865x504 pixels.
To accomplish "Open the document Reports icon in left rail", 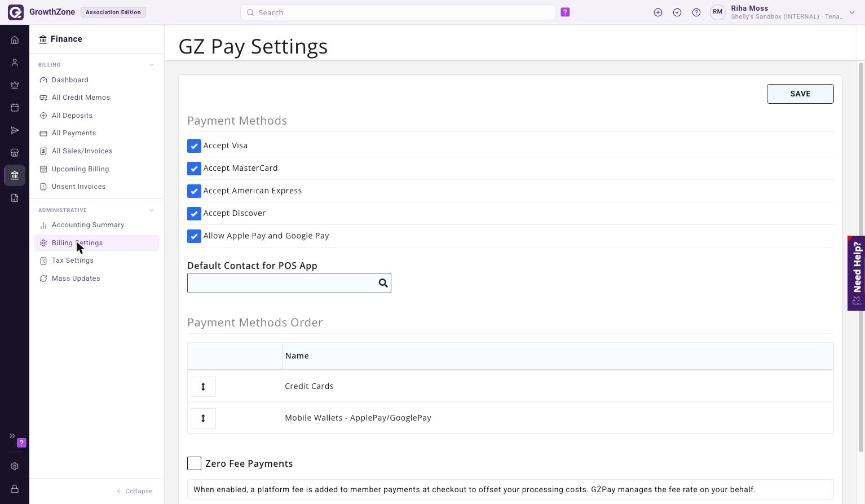I will 15,198.
